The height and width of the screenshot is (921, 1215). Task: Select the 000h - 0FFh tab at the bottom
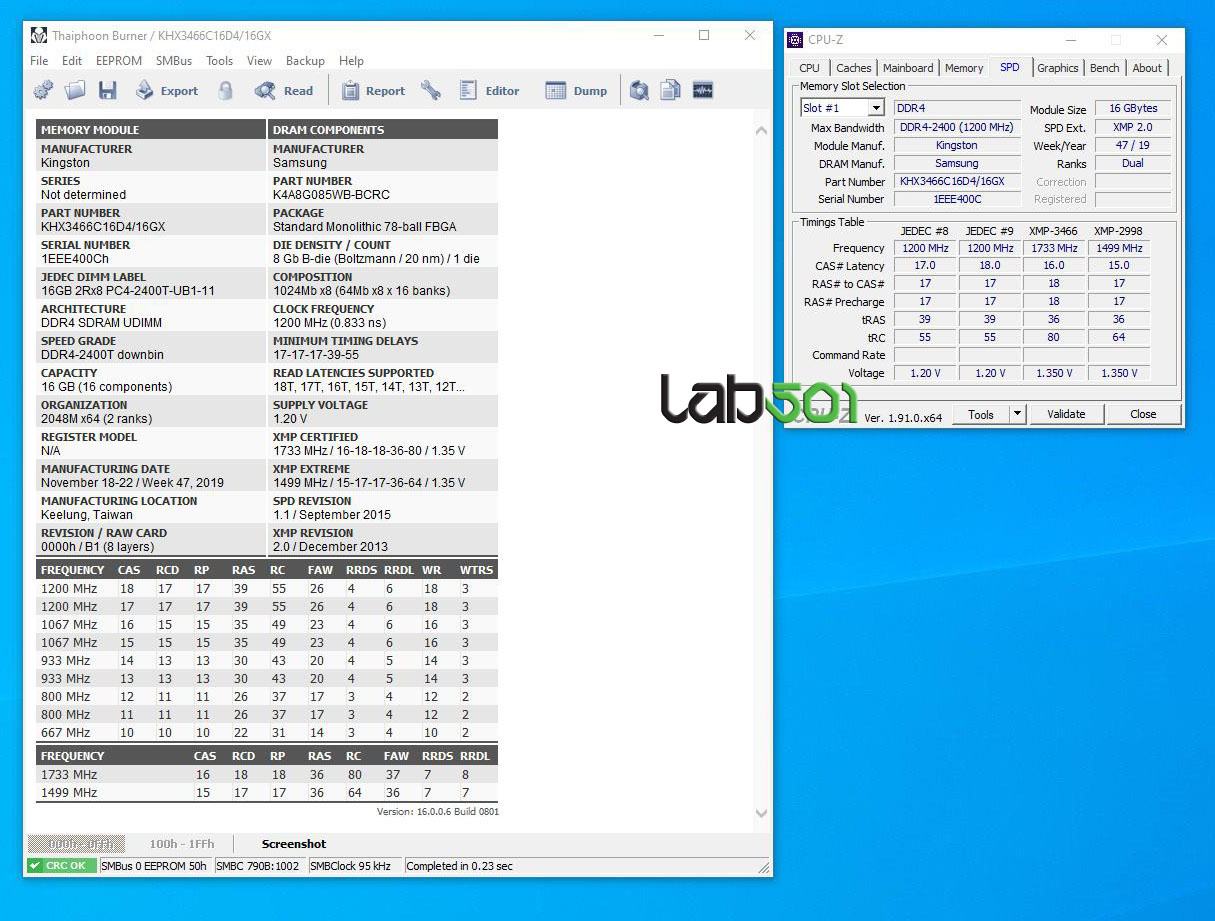click(x=76, y=844)
